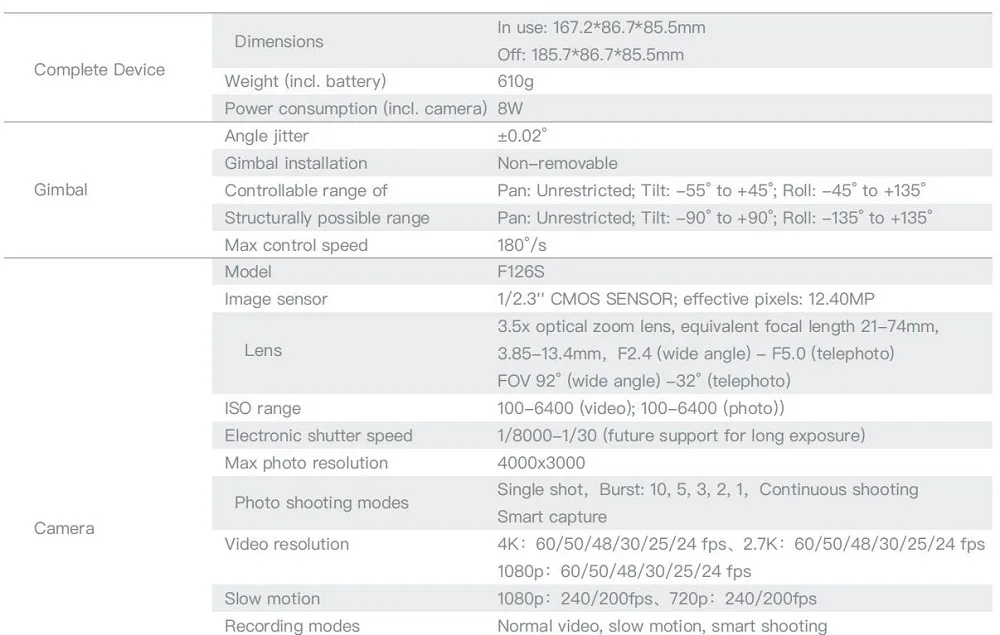Click the ISO range label
This screenshot has width=1000, height=635.
click(x=262, y=408)
